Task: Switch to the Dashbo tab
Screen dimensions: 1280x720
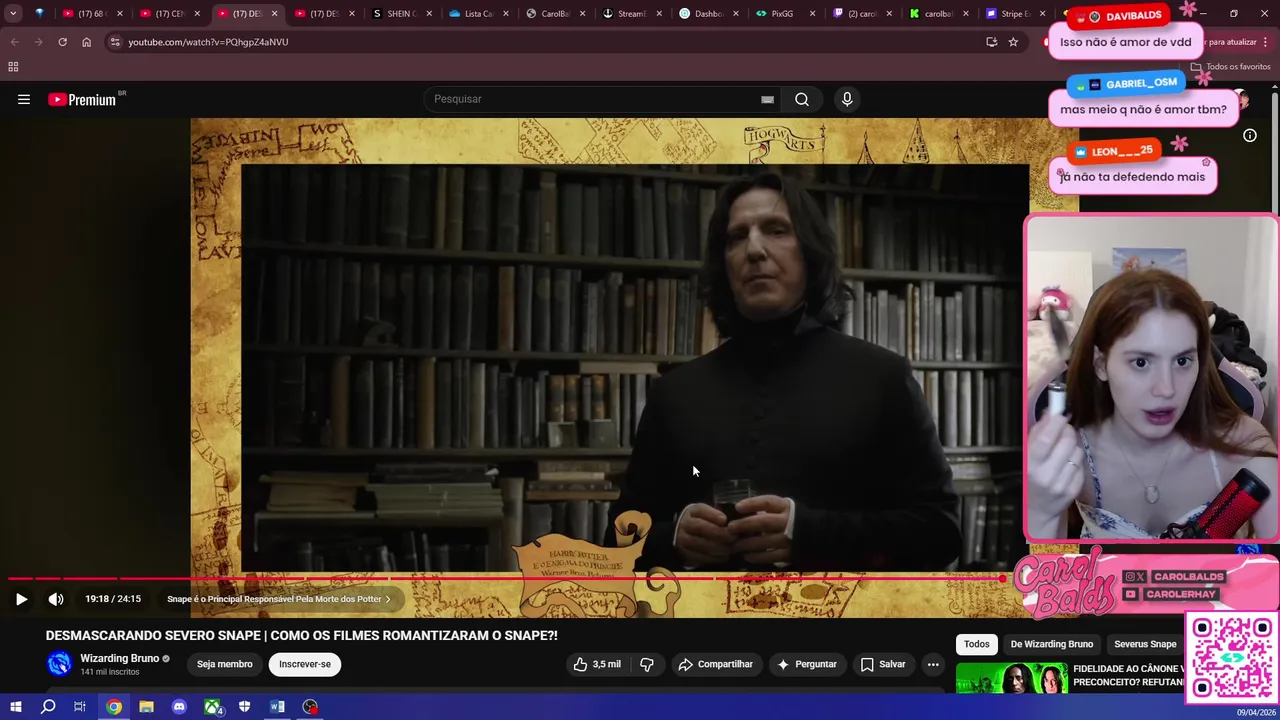Action: [x=709, y=14]
